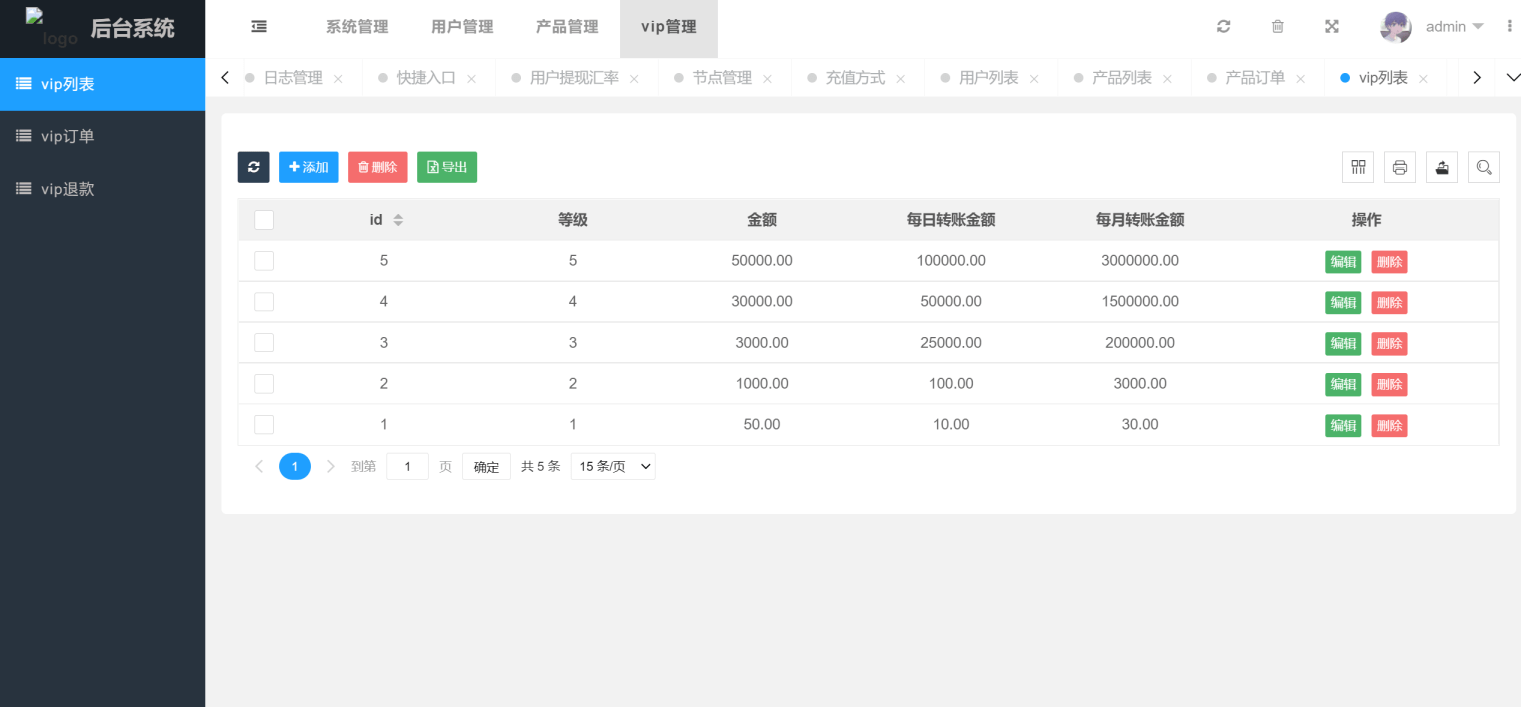The width and height of the screenshot is (1521, 707).
Task: Close the 产品订单 tab
Action: click(1300, 79)
